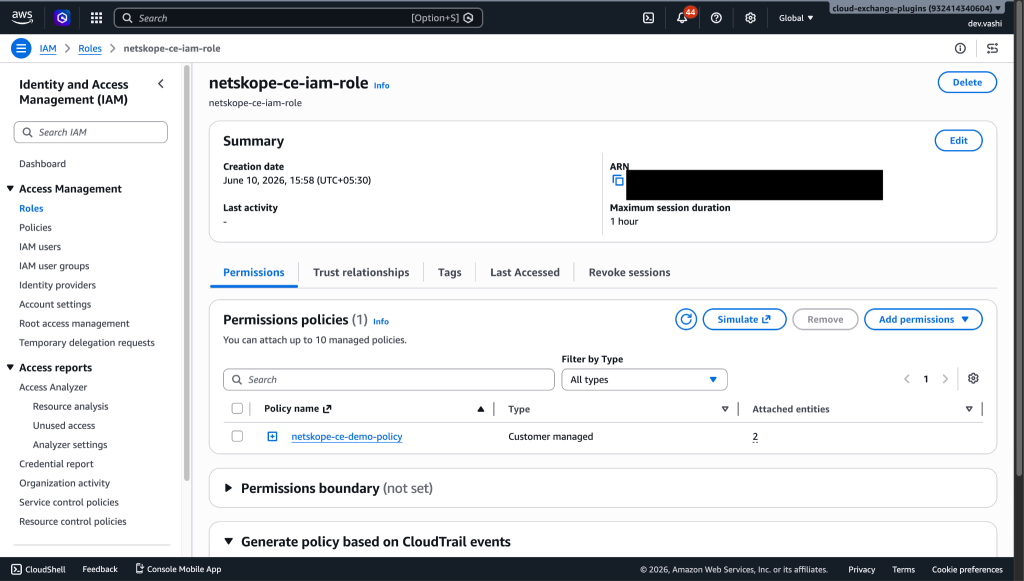The image size is (1024, 581).
Task: Open Cookie preferences in the footer
Action: [967, 569]
